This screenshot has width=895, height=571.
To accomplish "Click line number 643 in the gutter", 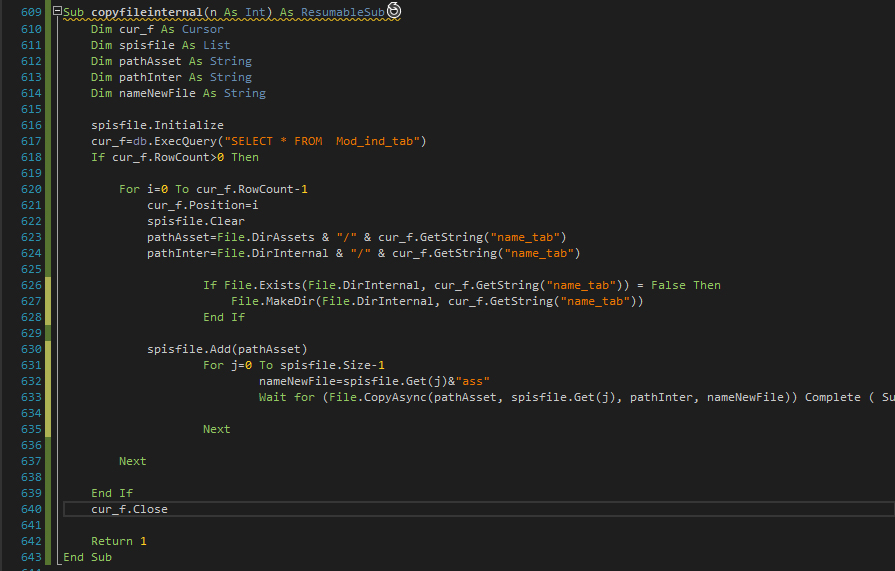I will point(31,557).
